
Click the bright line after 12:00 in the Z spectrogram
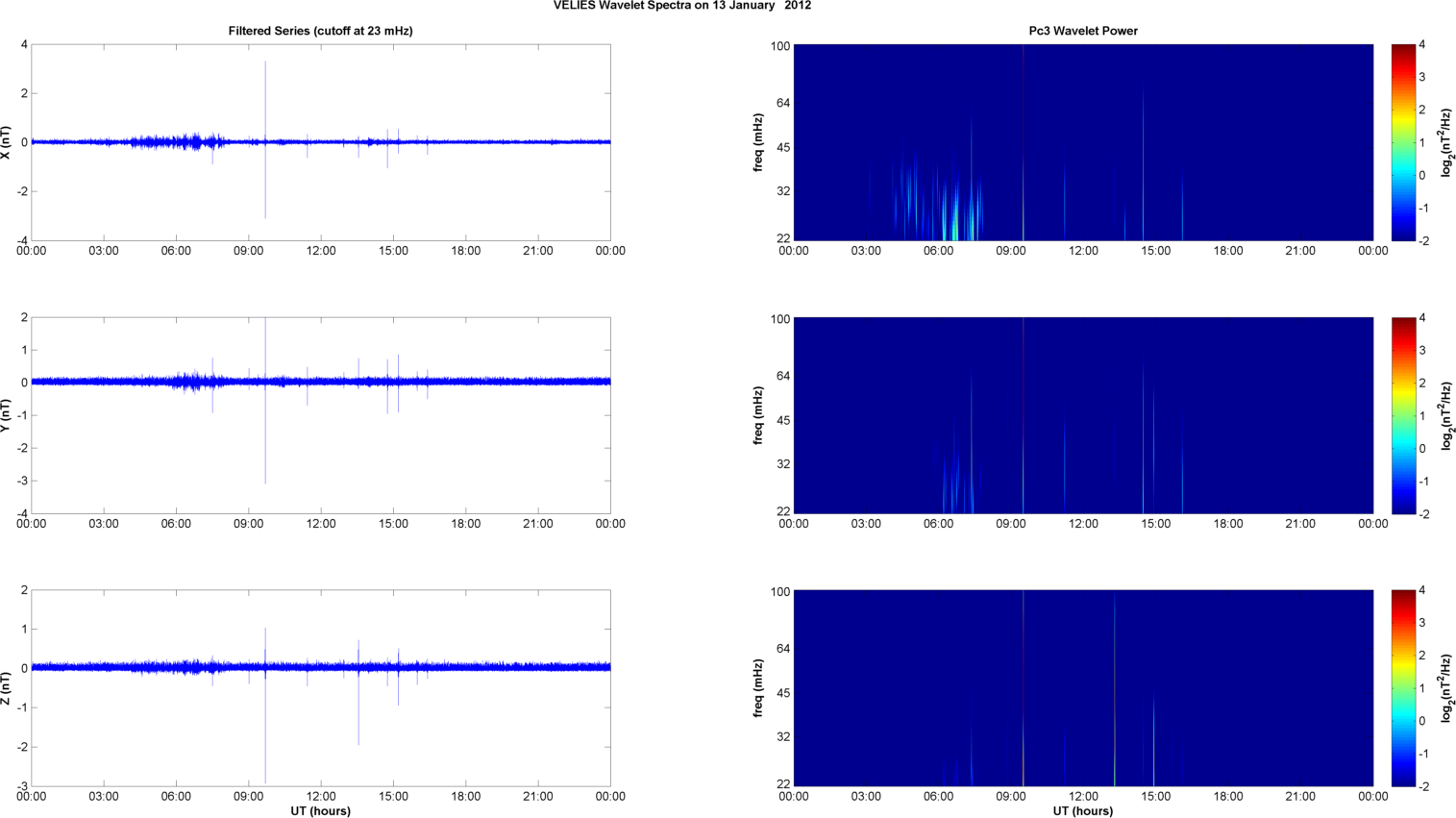click(1115, 688)
